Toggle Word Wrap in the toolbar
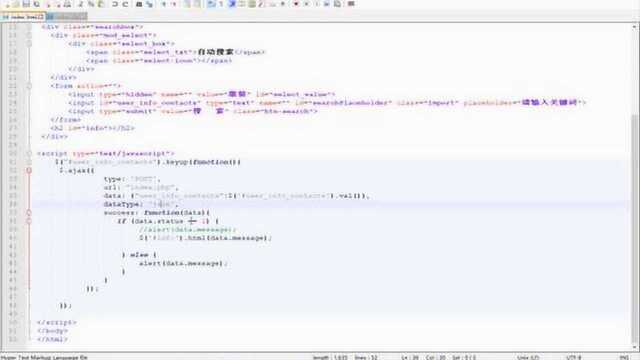Viewport: 640px width, 360px height. coord(211,4)
